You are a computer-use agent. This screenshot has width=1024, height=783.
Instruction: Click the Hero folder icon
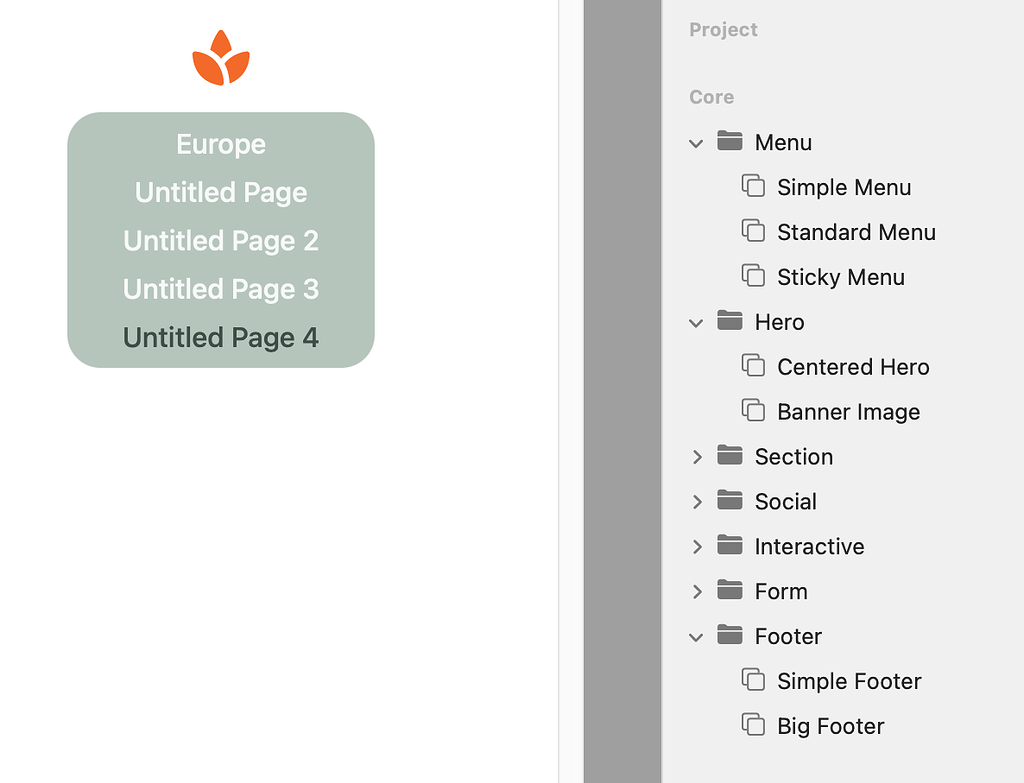[728, 322]
